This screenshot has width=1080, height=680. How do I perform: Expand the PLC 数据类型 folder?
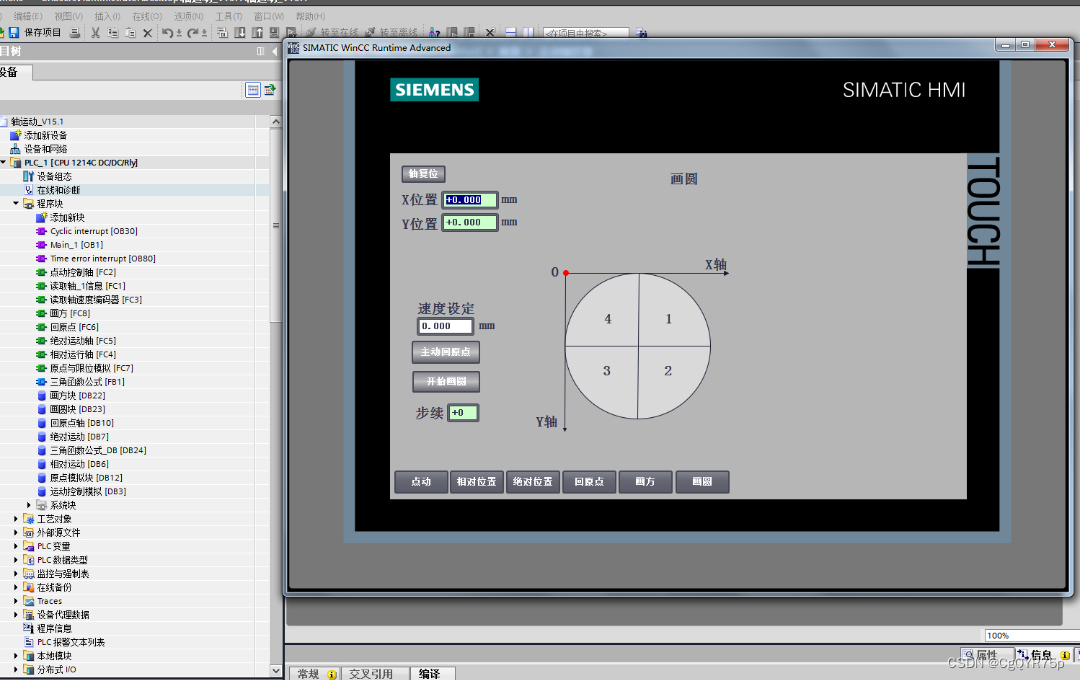point(16,559)
